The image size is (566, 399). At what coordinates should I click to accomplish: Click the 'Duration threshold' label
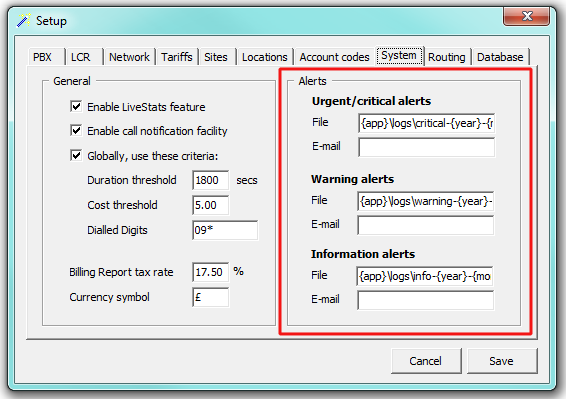coord(132,180)
